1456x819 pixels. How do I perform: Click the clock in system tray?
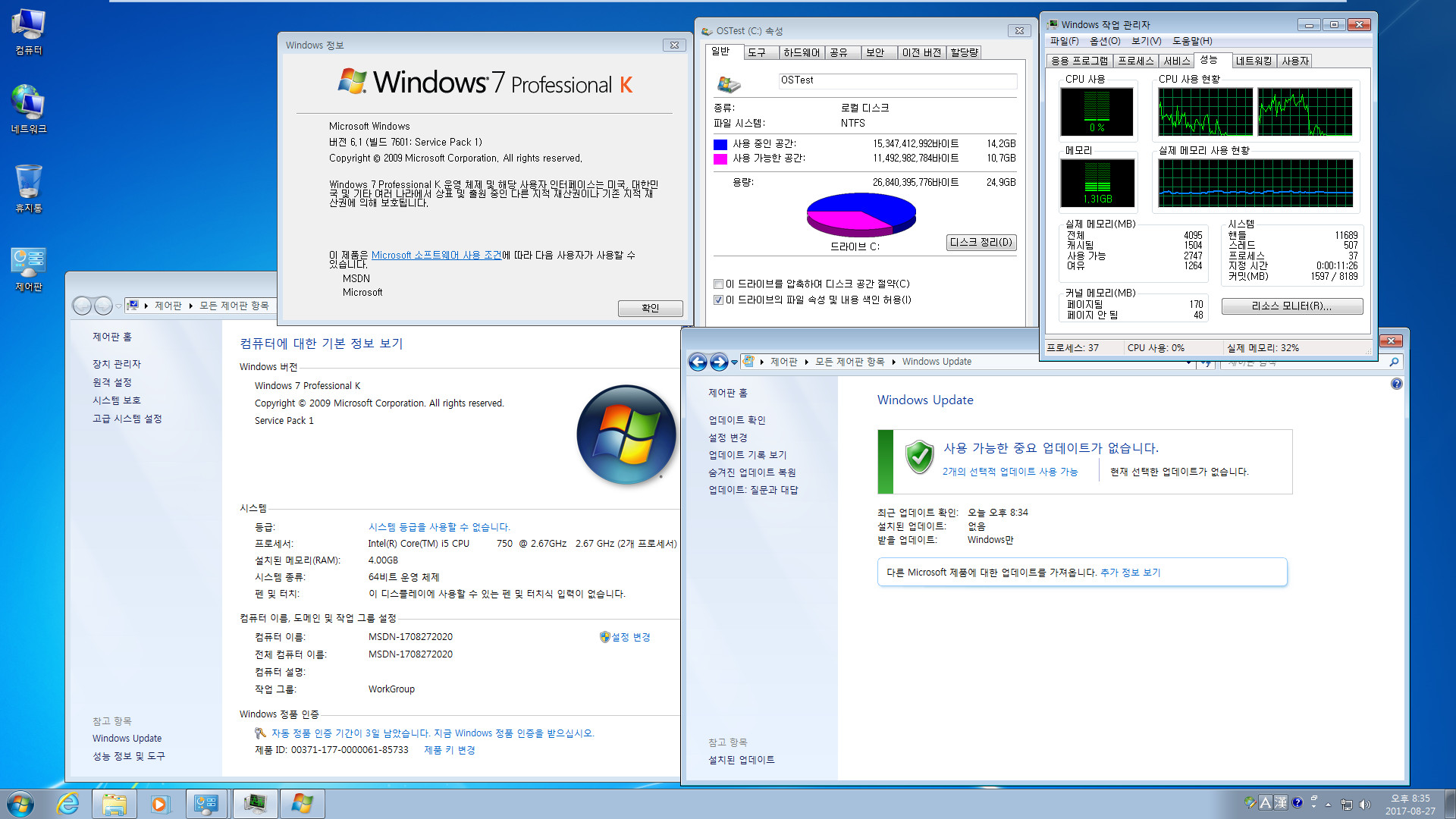[x=1410, y=805]
